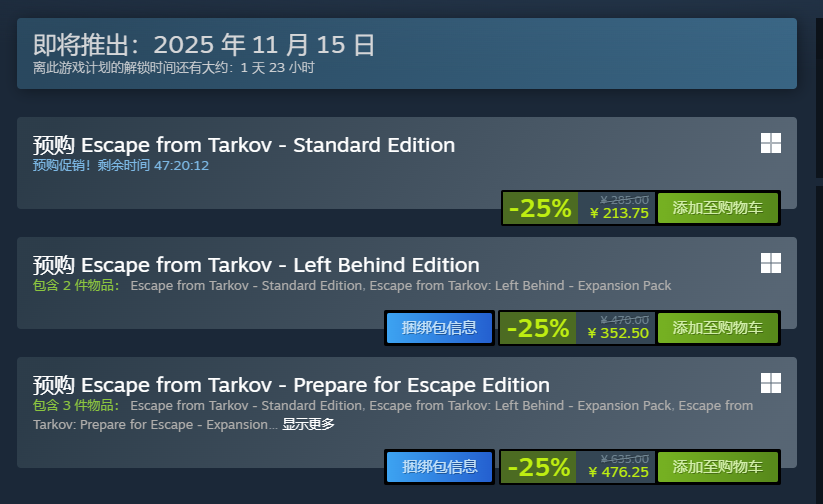Add Standard Edition to cart

coord(717,208)
